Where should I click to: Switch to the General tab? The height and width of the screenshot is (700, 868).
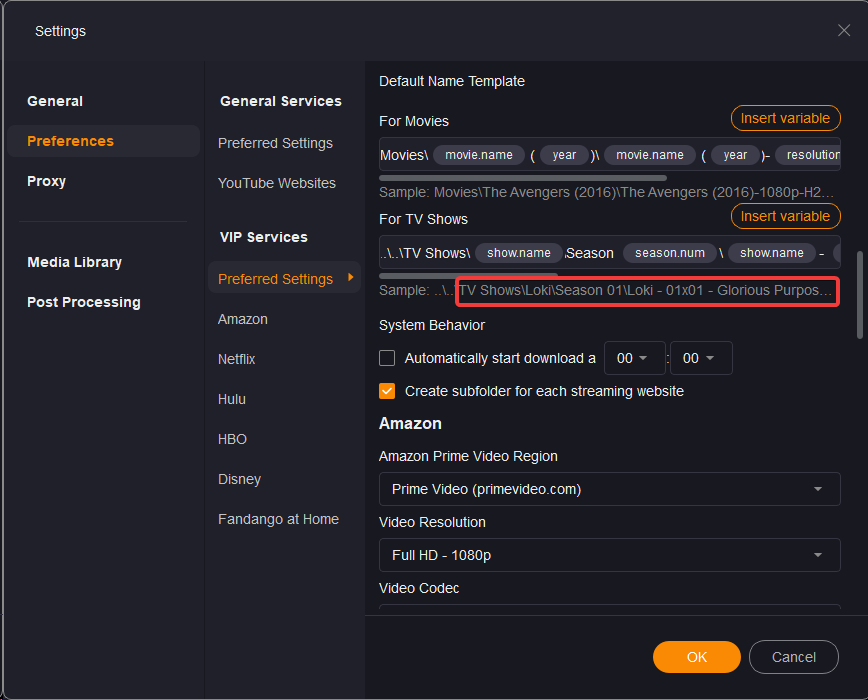55,101
